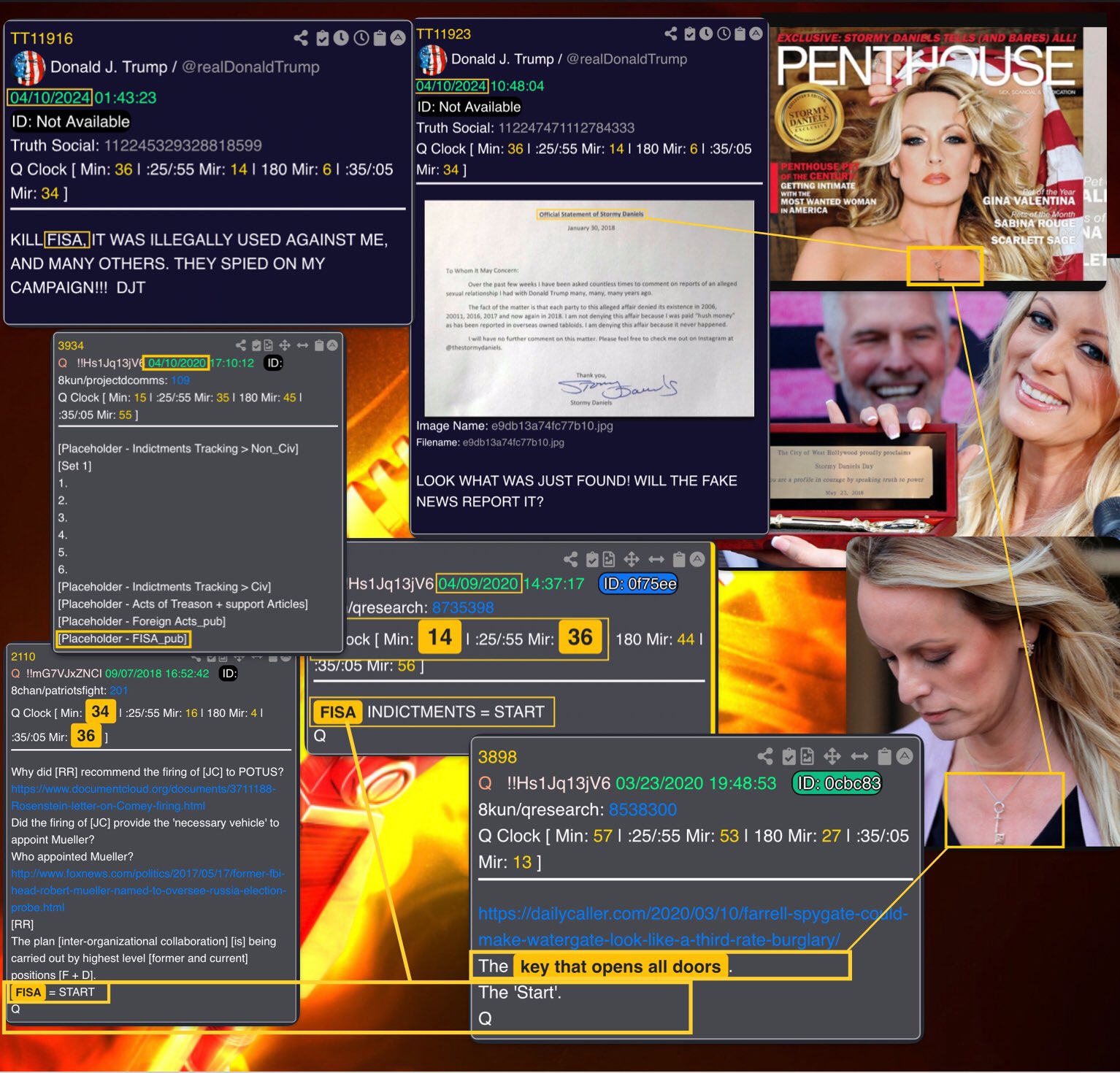Screen dimensions: 1120x1073
Task: Click the image-file icon on post 3898
Action: [x=807, y=756]
